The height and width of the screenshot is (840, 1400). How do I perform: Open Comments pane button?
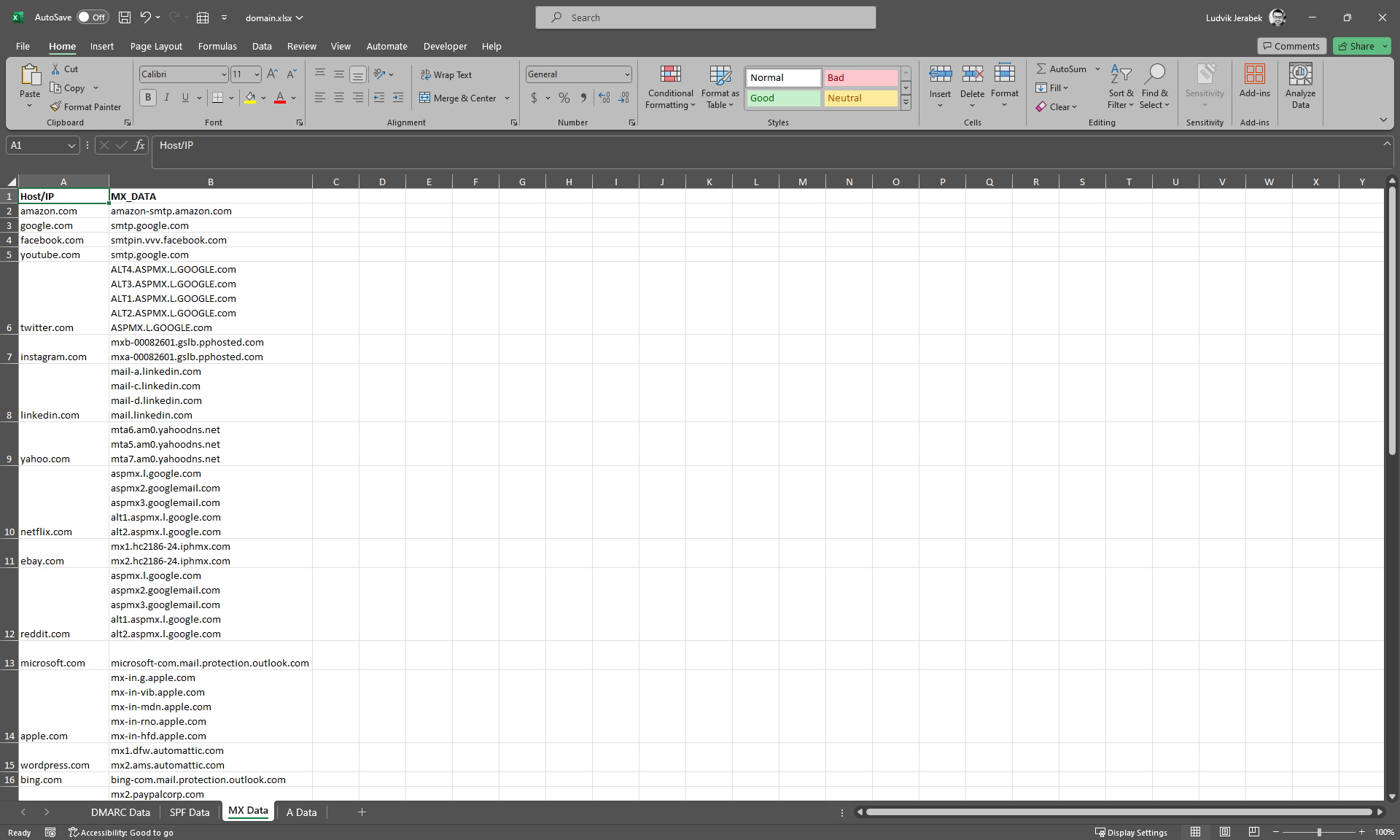[1291, 46]
